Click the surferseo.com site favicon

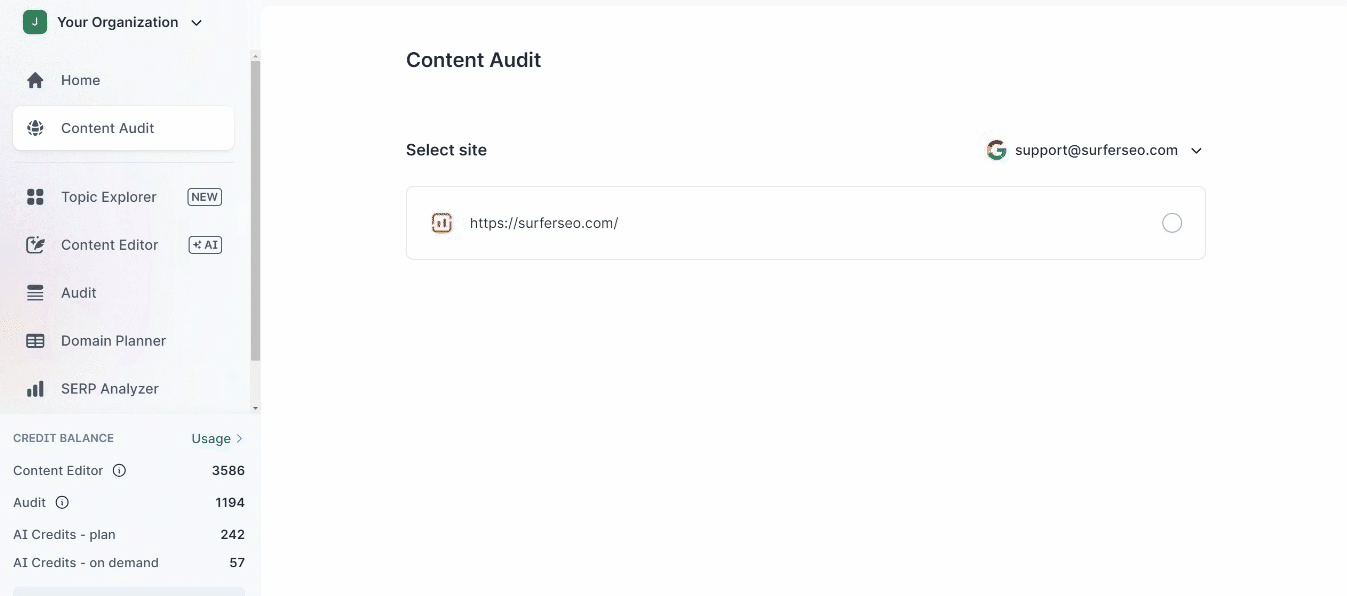click(x=442, y=223)
